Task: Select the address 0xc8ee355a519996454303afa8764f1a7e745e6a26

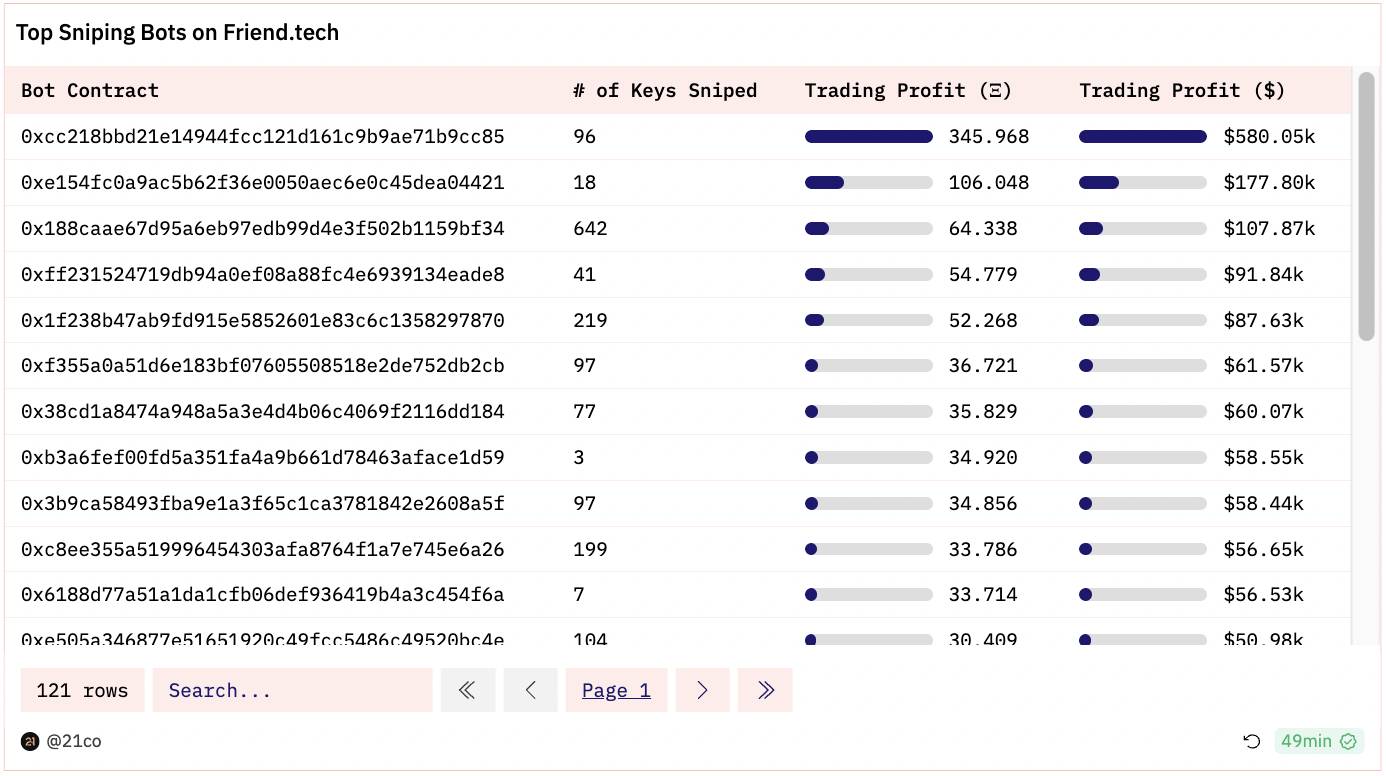Action: point(263,549)
